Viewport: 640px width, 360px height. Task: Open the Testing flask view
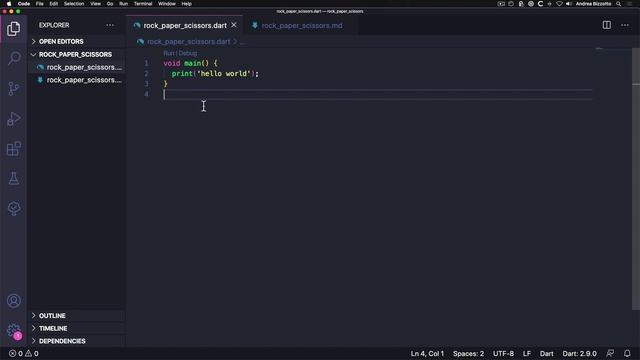(x=13, y=178)
